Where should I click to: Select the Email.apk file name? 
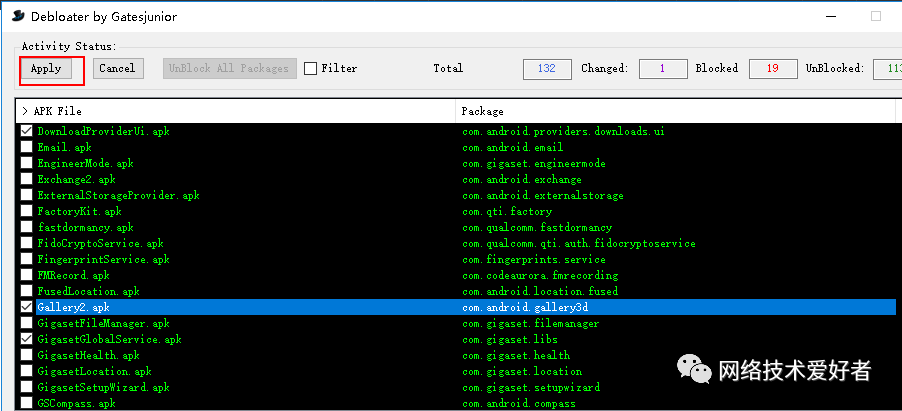64,148
